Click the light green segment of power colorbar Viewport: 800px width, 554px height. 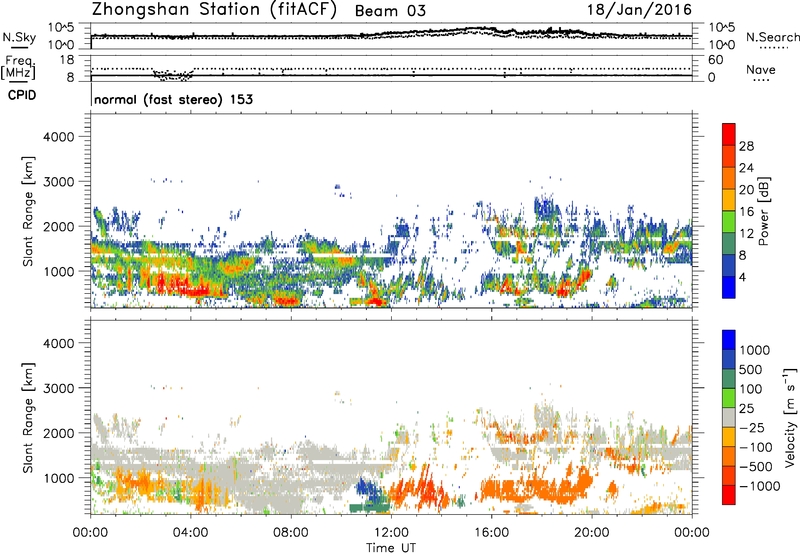click(x=729, y=221)
